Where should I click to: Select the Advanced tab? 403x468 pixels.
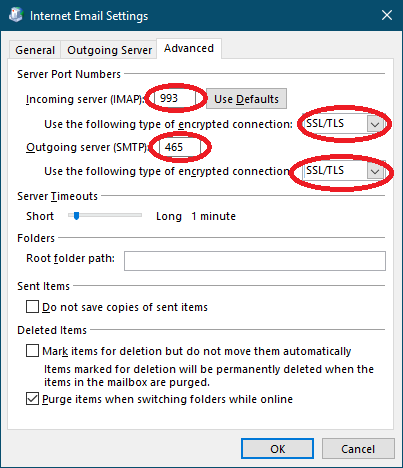pos(189,48)
